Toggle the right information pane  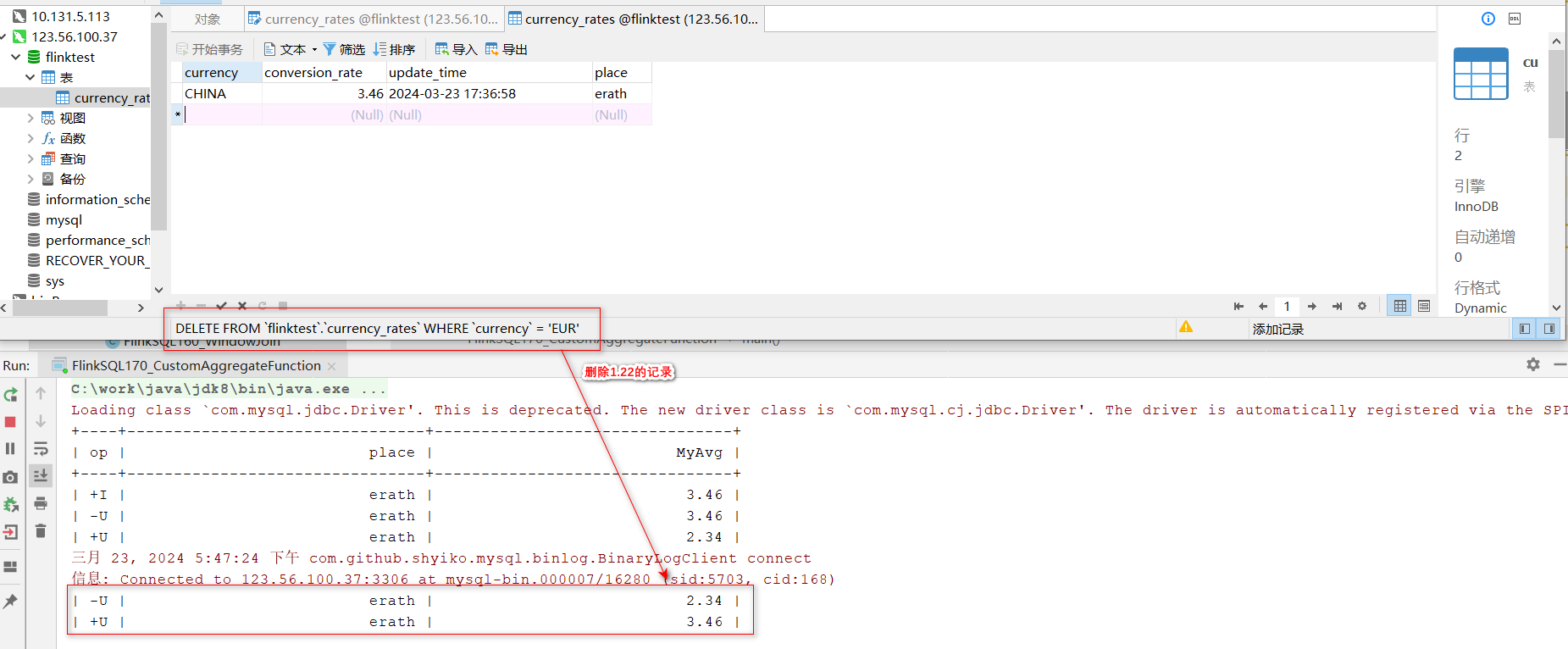point(1549,329)
